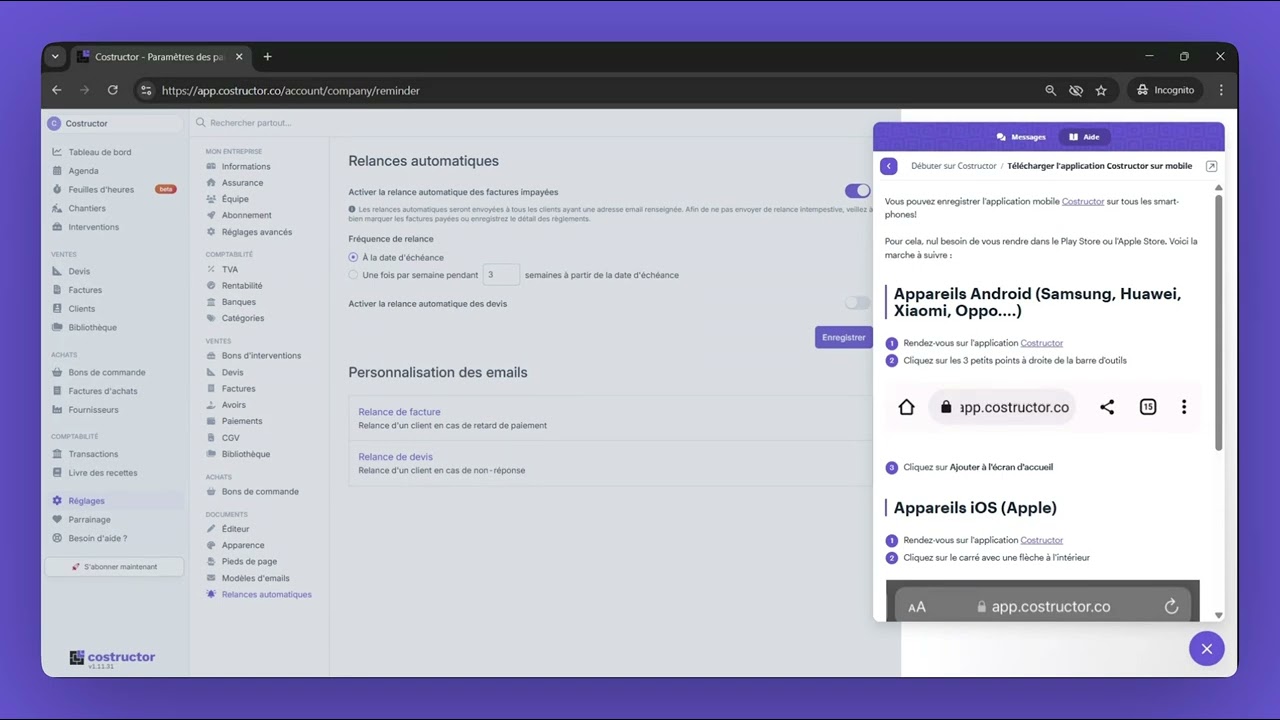Screen dimensions: 1280x720
Task: Go back in help panel
Action: click(x=888, y=166)
